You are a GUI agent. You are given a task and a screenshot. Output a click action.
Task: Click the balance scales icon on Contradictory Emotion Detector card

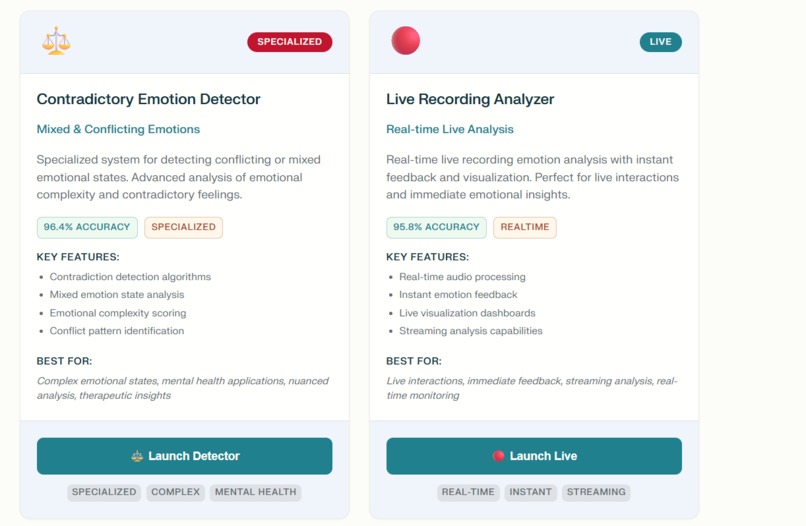[56, 41]
